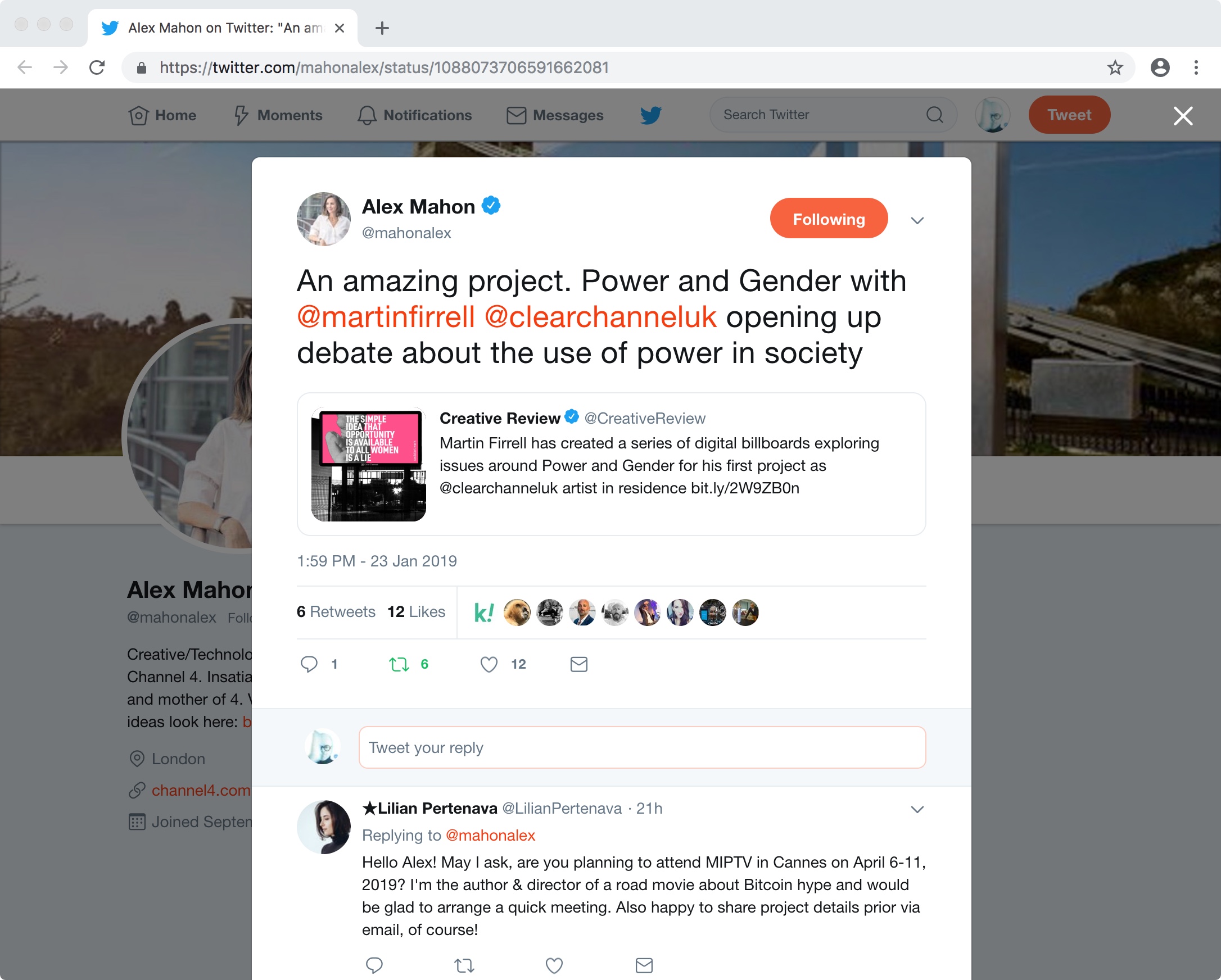Click the search magnifier in Search Twitter box

[934, 115]
